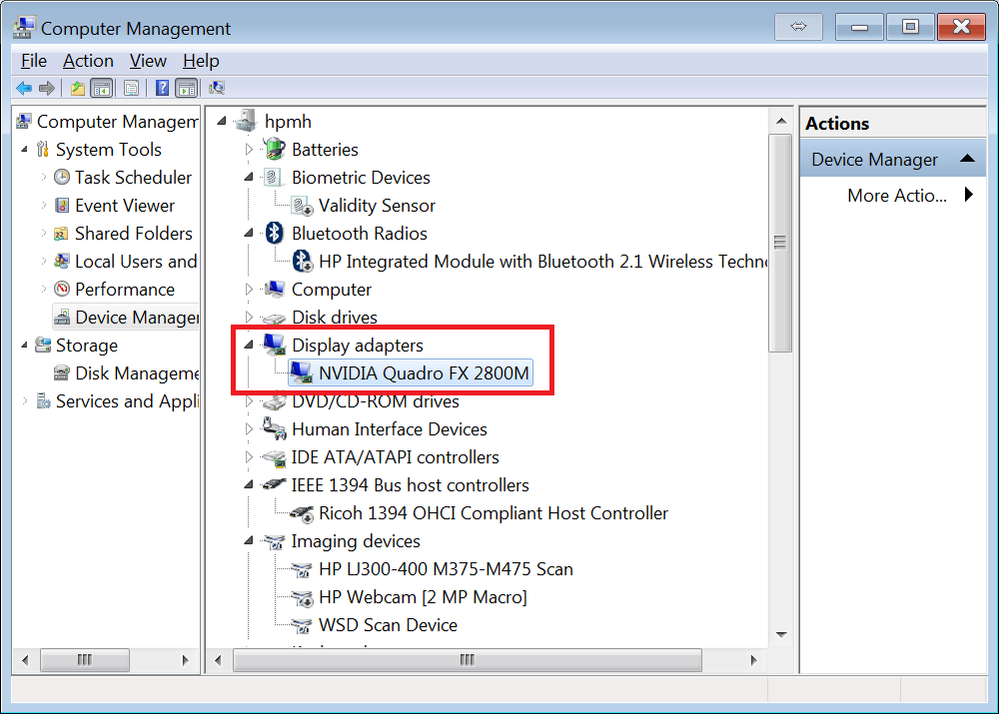
Task: Click the double-arrow button in title bar
Action: 798,27
